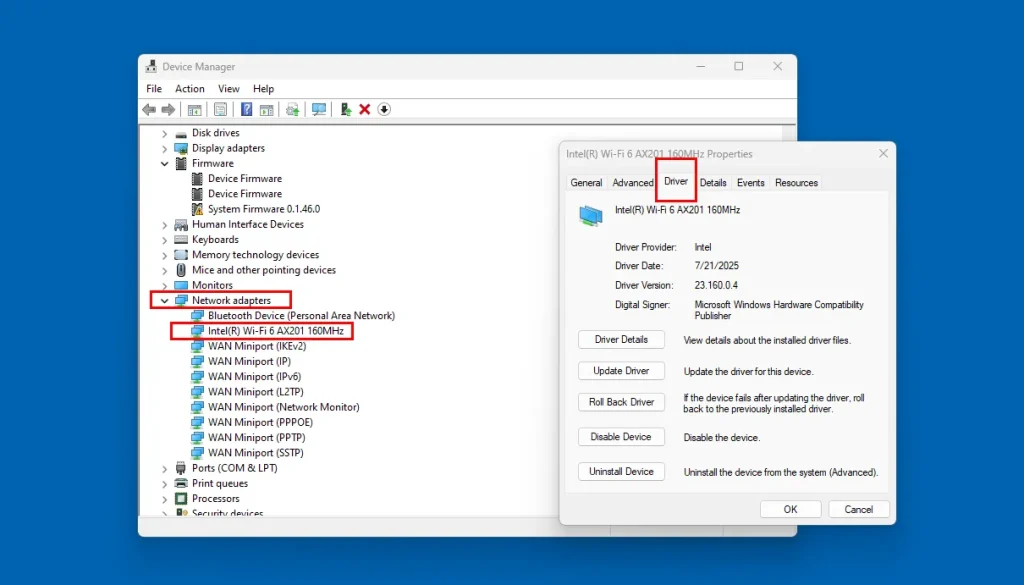
Task: Click the Disk drives category icon
Action: tap(181, 133)
